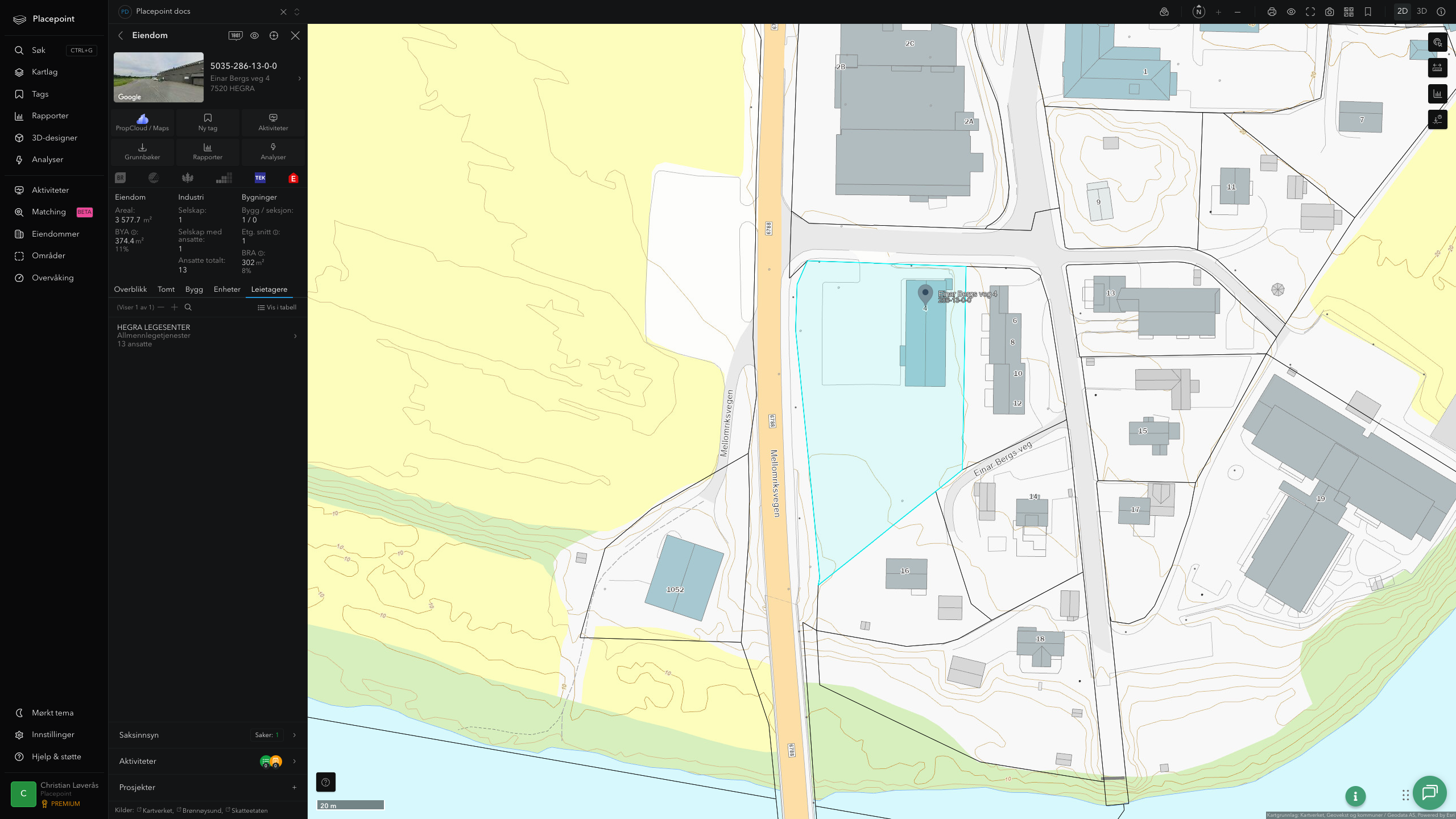1456x819 pixels.
Task: Click Vis i tabell link
Action: tap(277, 307)
